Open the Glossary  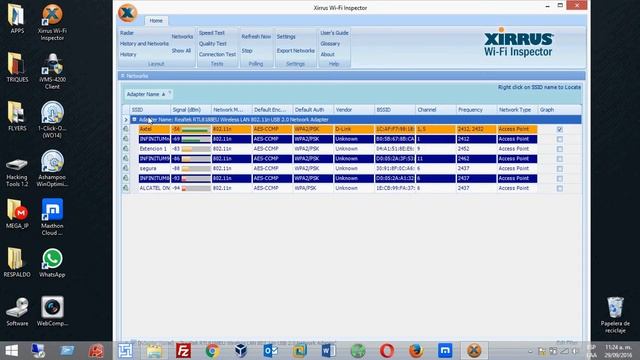click(330, 44)
